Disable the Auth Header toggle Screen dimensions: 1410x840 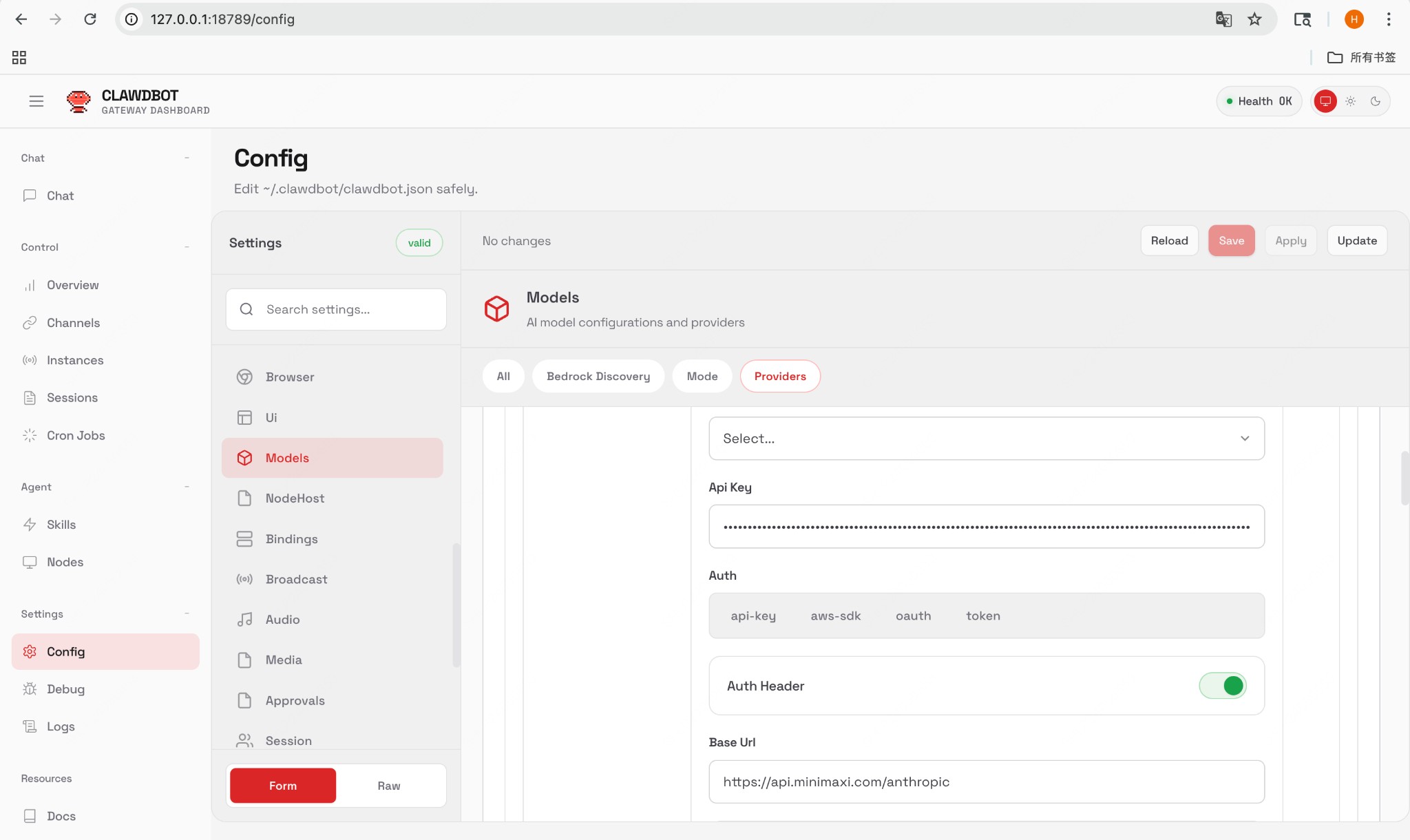1222,685
